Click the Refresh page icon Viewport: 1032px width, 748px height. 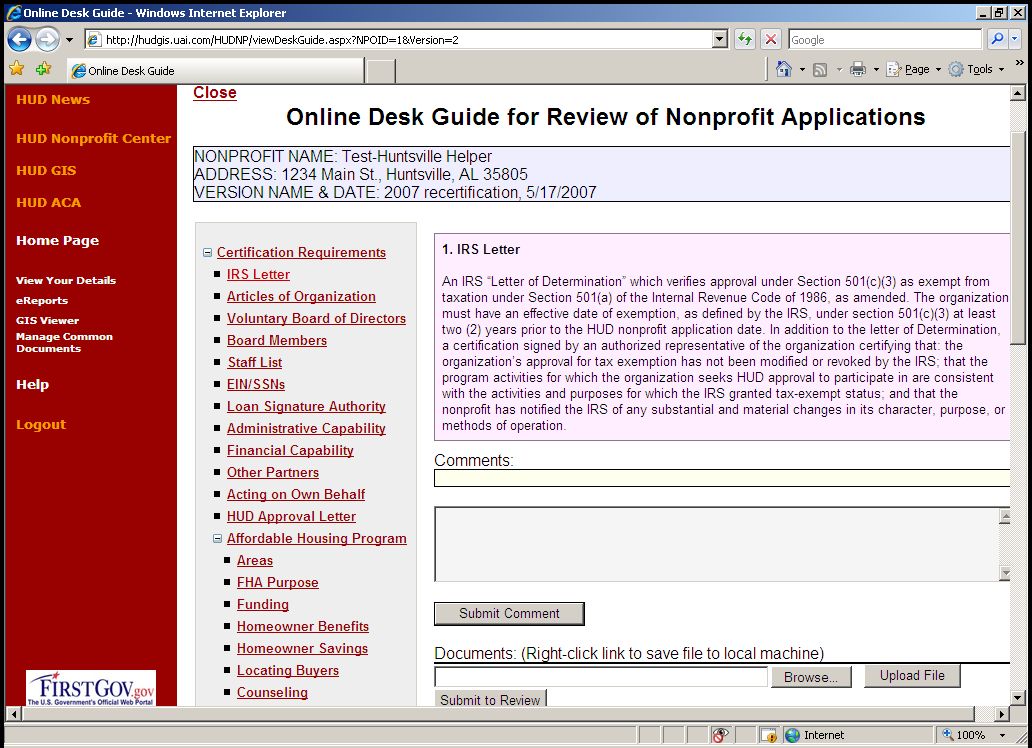pyautogui.click(x=745, y=40)
